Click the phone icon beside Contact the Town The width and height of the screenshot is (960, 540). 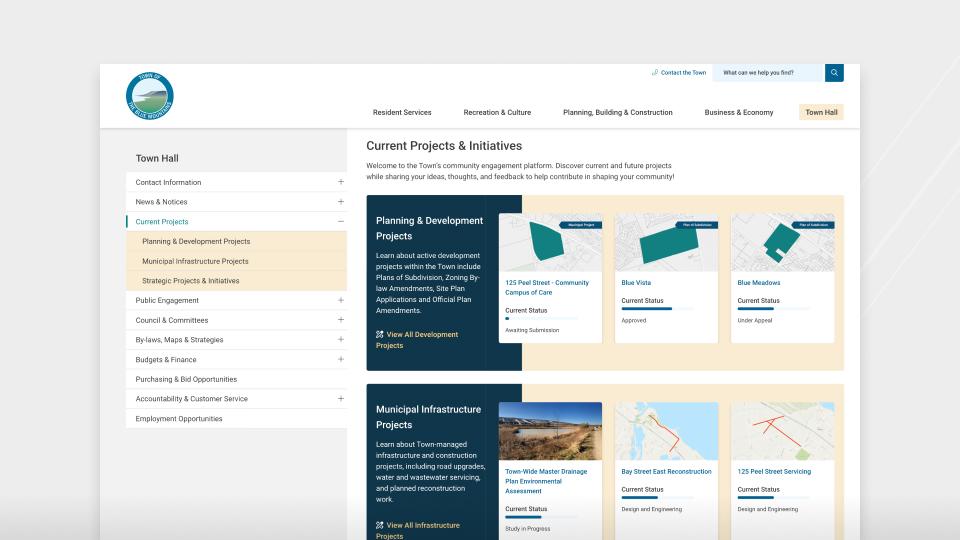(654, 73)
